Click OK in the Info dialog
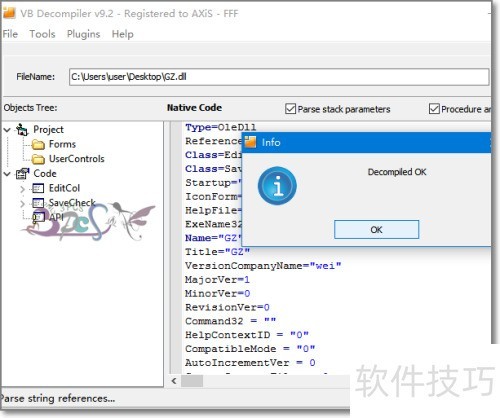The width and height of the screenshot is (500, 418). (376, 229)
